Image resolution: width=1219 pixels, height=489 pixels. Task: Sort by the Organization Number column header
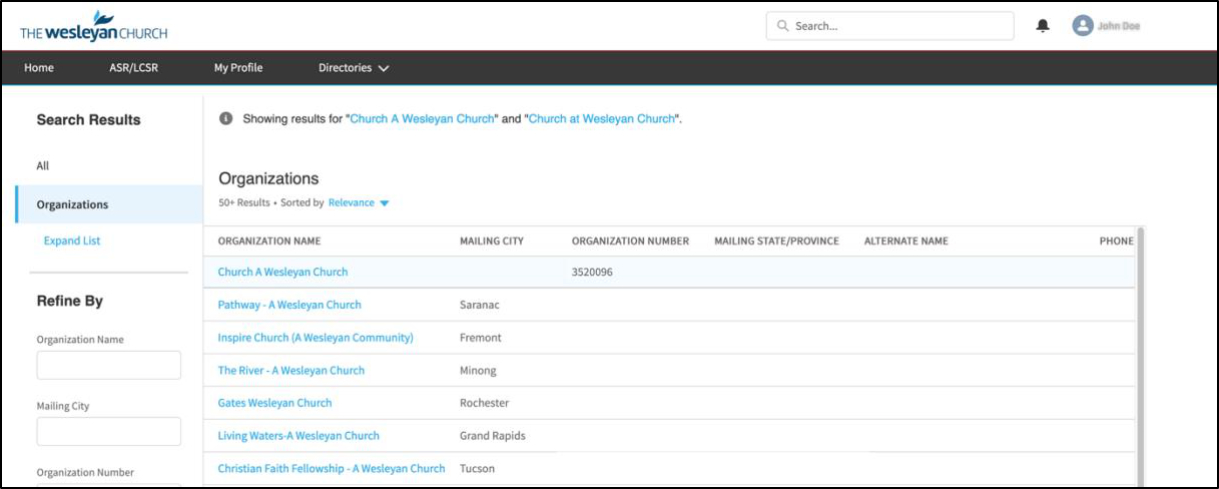(x=630, y=241)
